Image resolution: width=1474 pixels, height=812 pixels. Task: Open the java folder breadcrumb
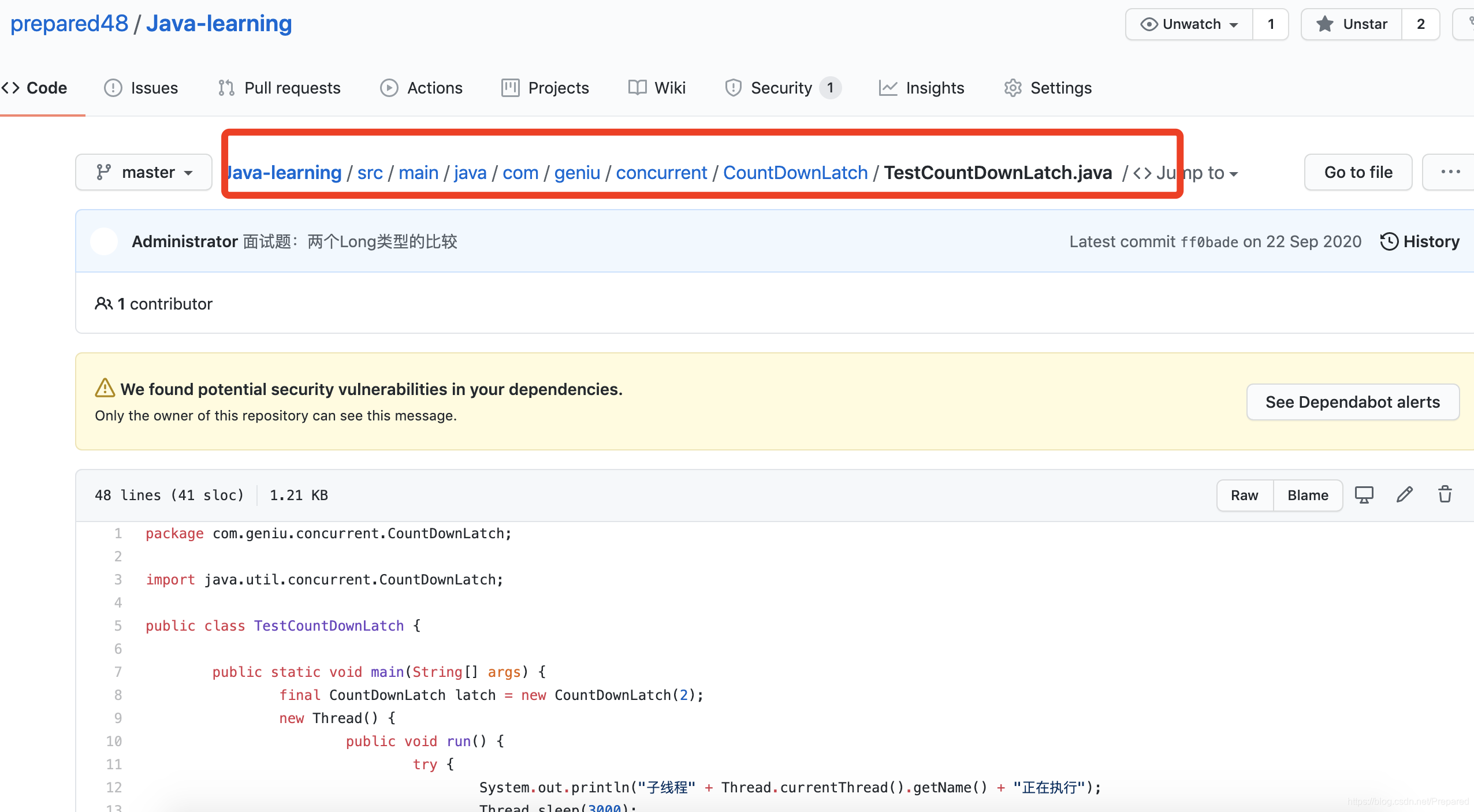(470, 173)
